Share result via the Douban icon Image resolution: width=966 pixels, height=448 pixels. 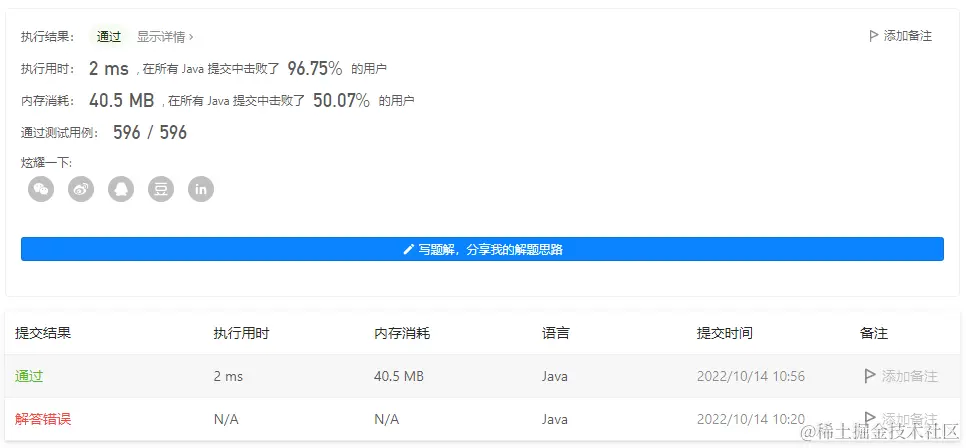(161, 189)
